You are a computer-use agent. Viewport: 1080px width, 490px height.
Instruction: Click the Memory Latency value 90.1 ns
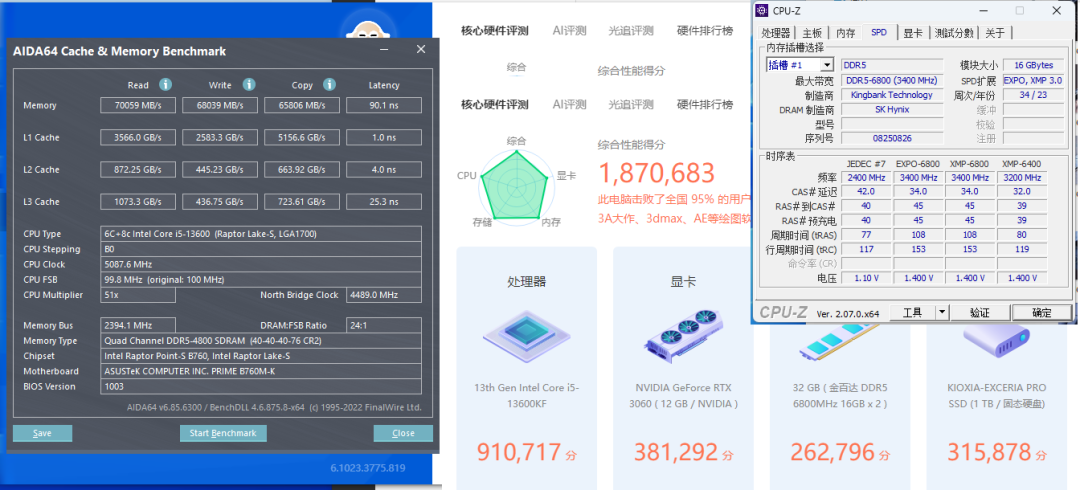click(384, 105)
